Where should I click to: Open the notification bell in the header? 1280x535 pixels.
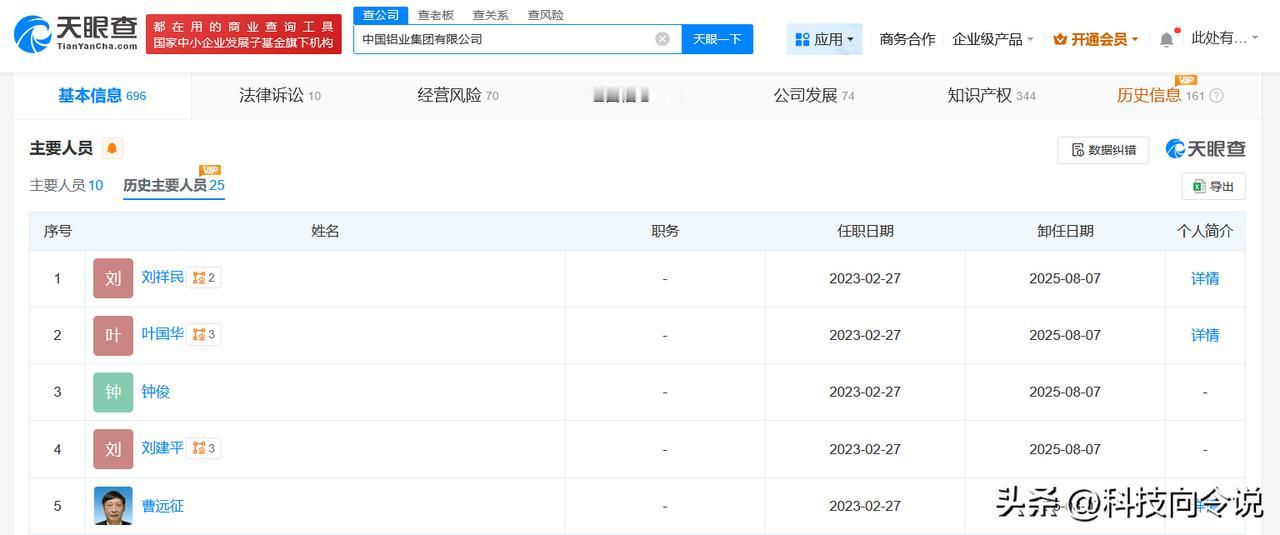[1166, 39]
